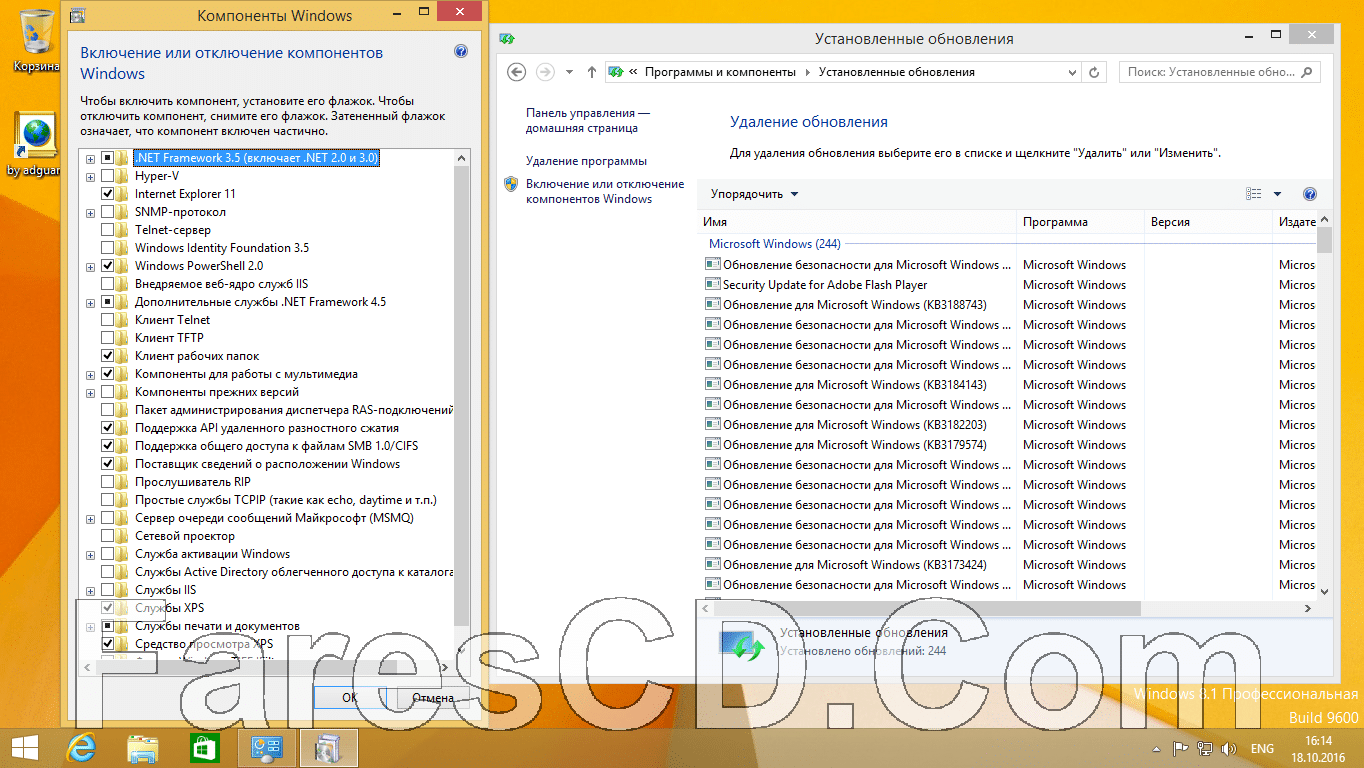The image size is (1364, 768).
Task: Open Windows Store from taskbar
Action: (205, 747)
